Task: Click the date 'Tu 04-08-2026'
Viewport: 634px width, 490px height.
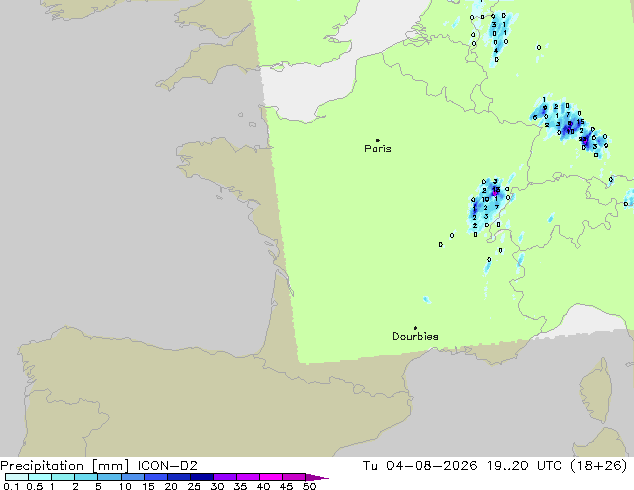Action: coord(420,466)
